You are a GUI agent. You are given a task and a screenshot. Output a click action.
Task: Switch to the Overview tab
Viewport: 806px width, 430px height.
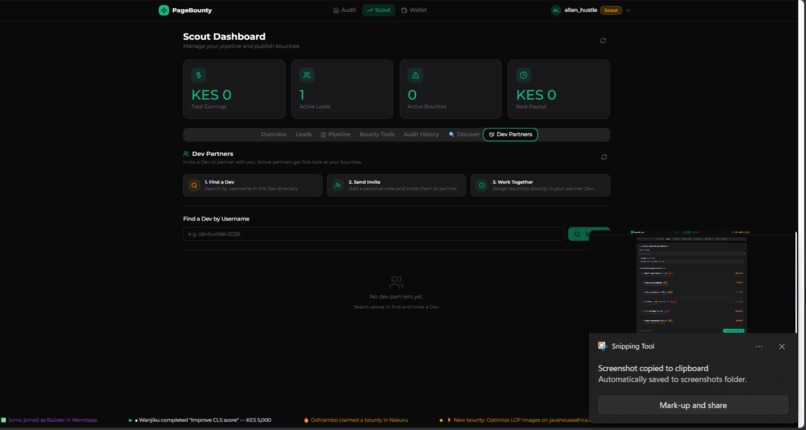pos(273,135)
